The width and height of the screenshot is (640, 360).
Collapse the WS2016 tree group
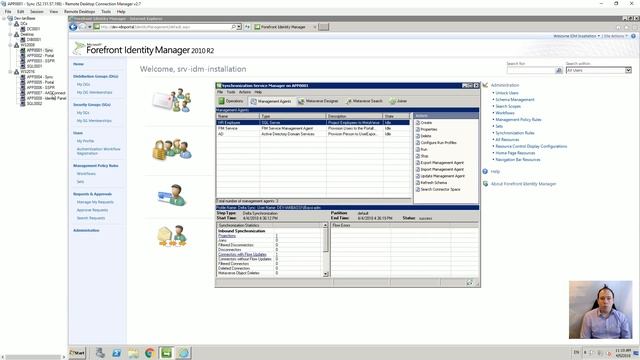(11, 71)
